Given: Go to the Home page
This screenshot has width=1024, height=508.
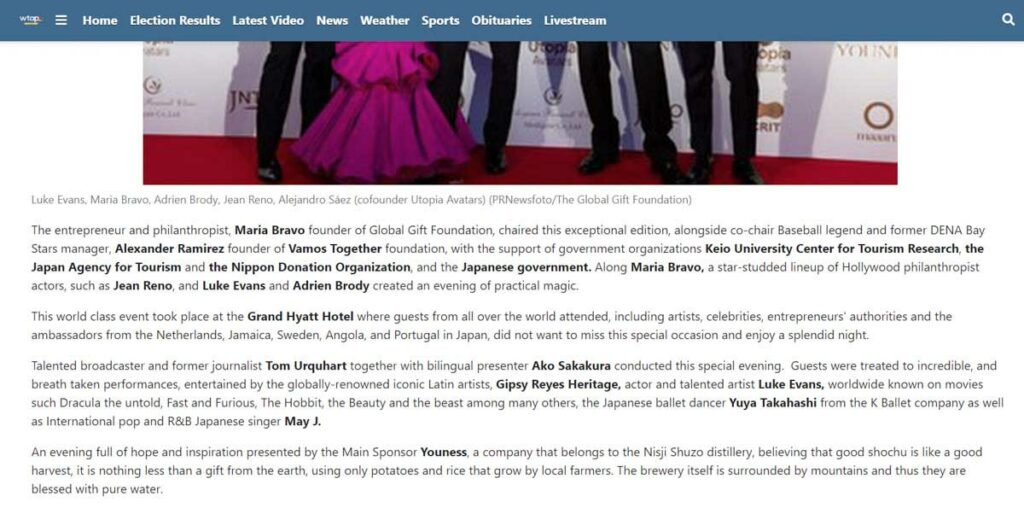Looking at the screenshot, I should (100, 20).
